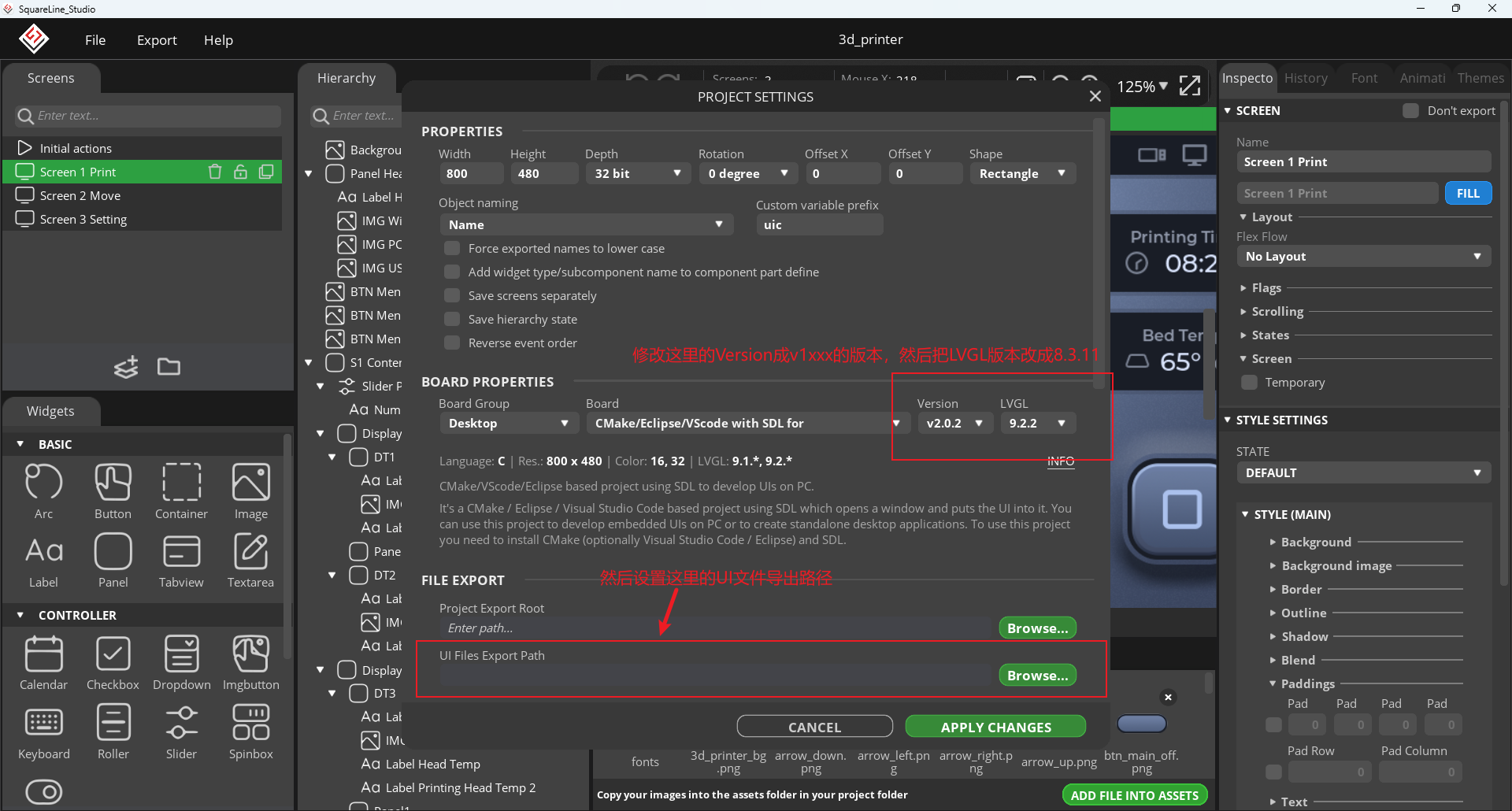
Task: Click ADD FILE INTO ASSETS button
Action: [x=1134, y=795]
